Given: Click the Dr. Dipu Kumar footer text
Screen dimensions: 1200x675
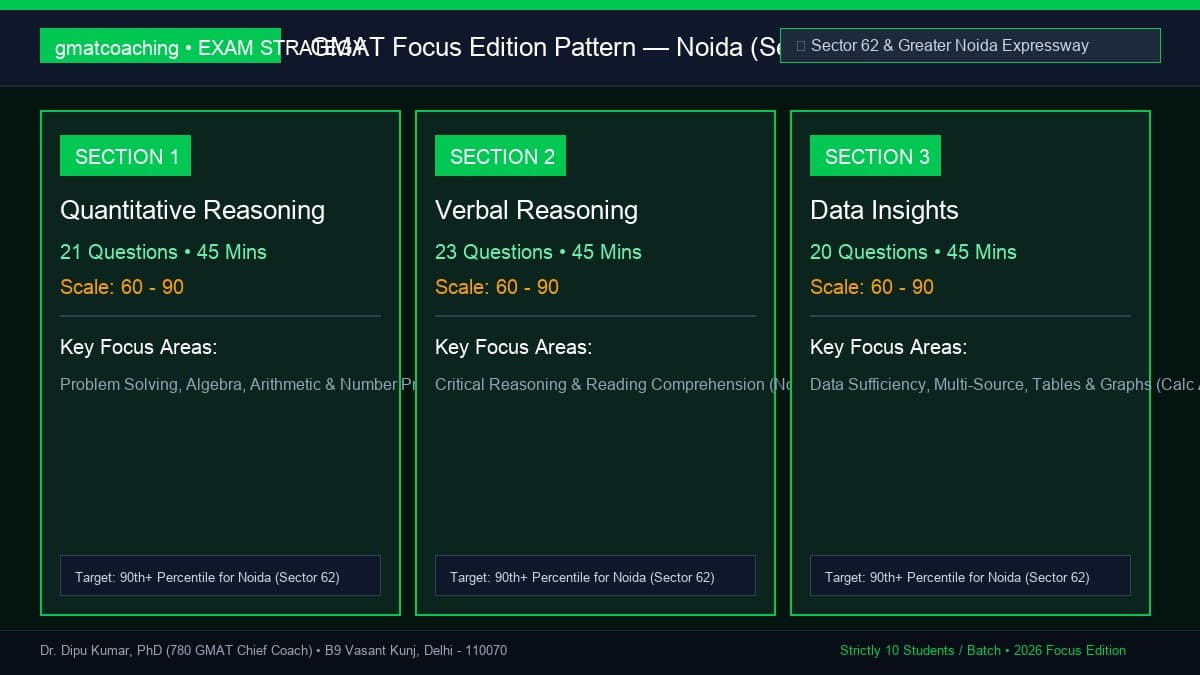Looking at the screenshot, I should [x=273, y=650].
